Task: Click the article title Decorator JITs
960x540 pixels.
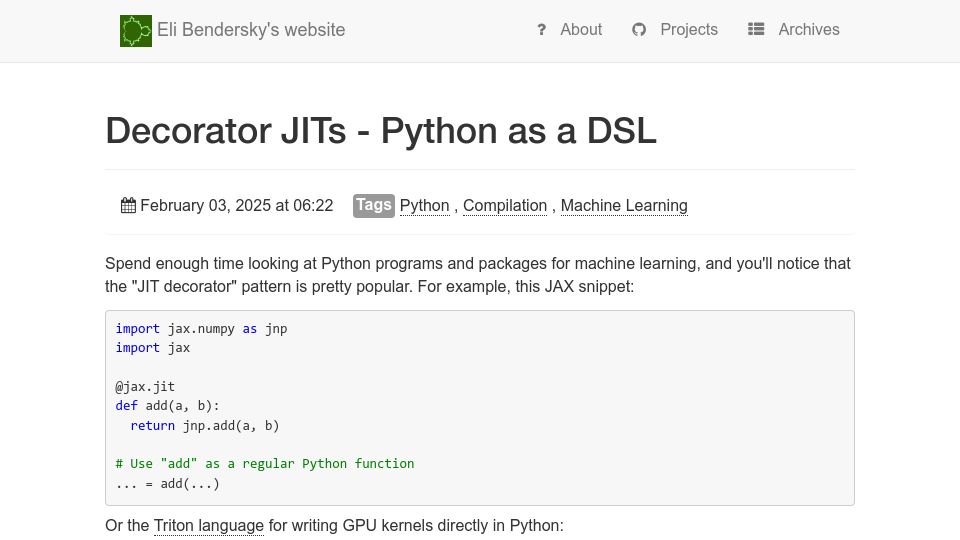Action: [x=380, y=130]
